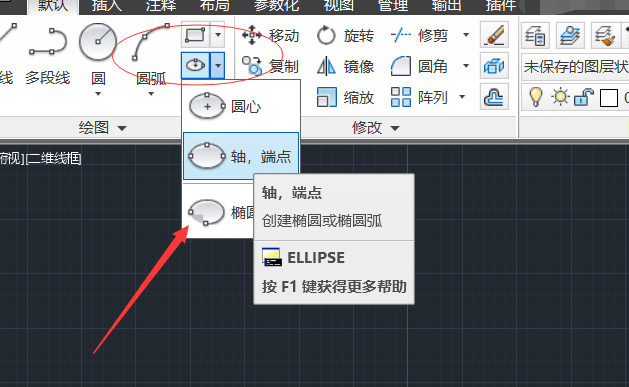Image resolution: width=629 pixels, height=387 pixels.
Task: Open the Trim (修剪) dropdown arrow
Action: pos(466,35)
